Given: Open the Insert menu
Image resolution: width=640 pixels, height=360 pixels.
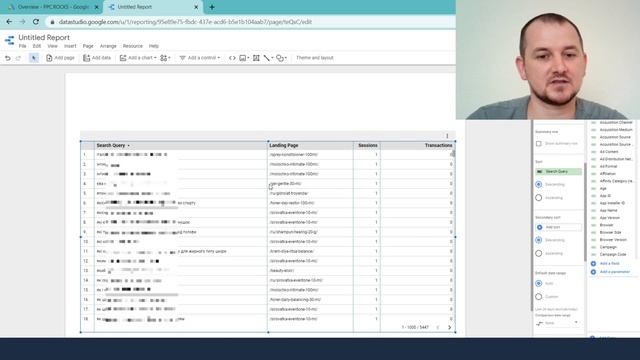Looking at the screenshot, I should [70, 46].
